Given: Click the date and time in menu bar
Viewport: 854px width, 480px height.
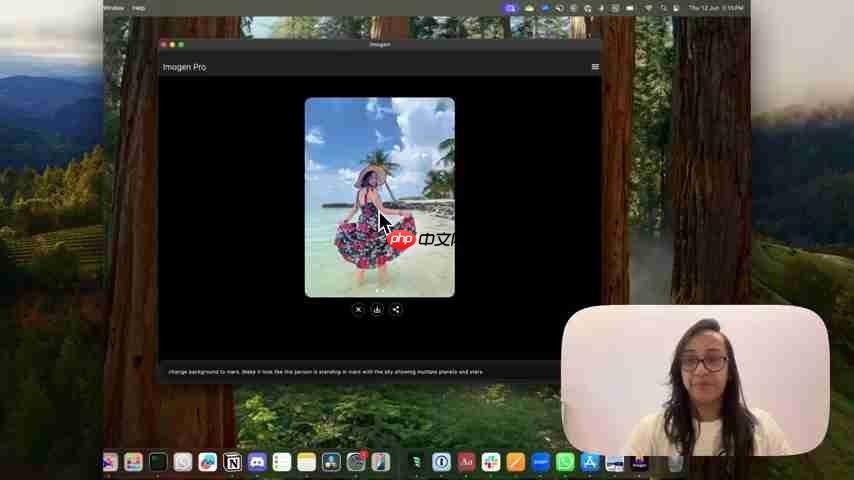Looking at the screenshot, I should [716, 8].
